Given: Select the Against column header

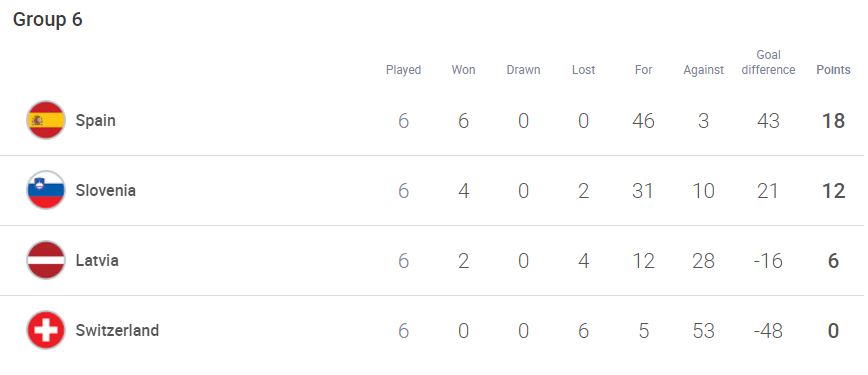Looking at the screenshot, I should coord(704,70).
